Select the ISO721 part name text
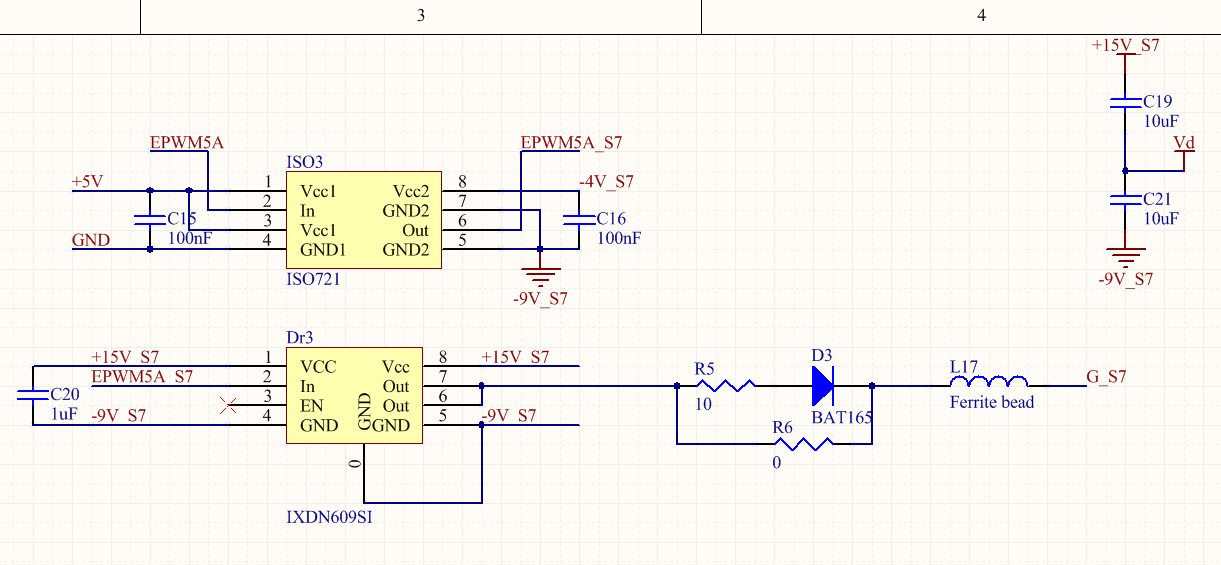Image resolution: width=1221 pixels, height=565 pixels. pyautogui.click(x=313, y=279)
